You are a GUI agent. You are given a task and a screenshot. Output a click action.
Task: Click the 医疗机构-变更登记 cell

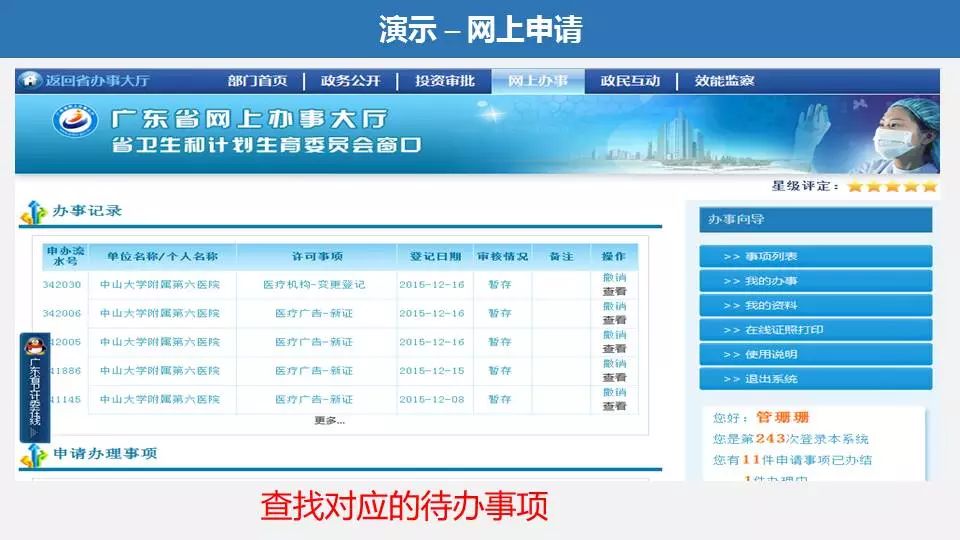tap(314, 285)
